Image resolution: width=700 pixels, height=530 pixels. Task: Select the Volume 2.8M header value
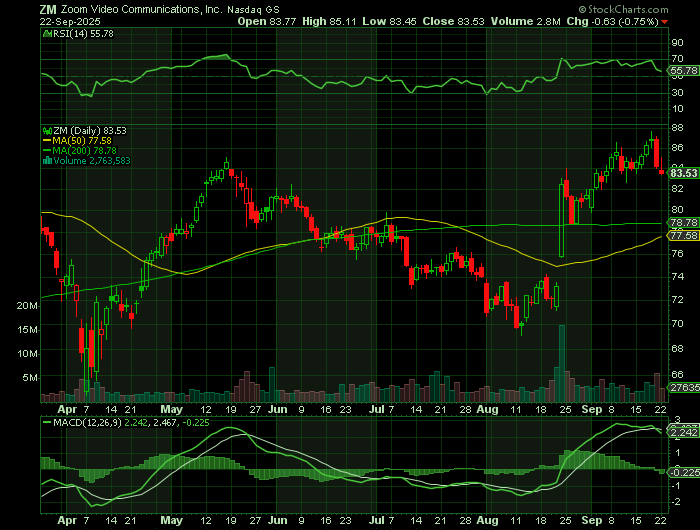pyautogui.click(x=525, y=21)
